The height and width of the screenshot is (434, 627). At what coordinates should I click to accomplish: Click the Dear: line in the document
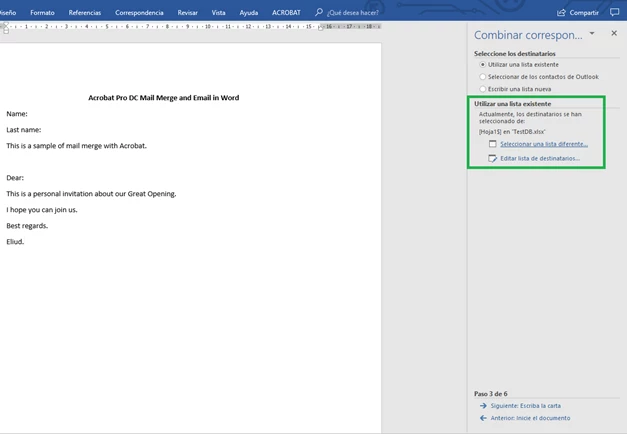tap(15, 178)
